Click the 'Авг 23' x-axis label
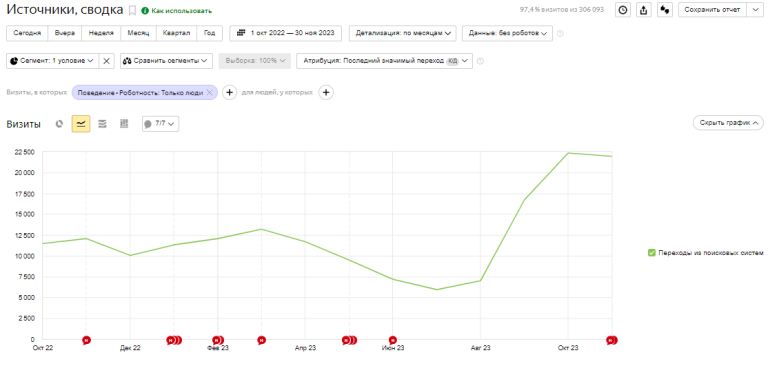Image resolution: width=768 pixels, height=375 pixels. 480,348
